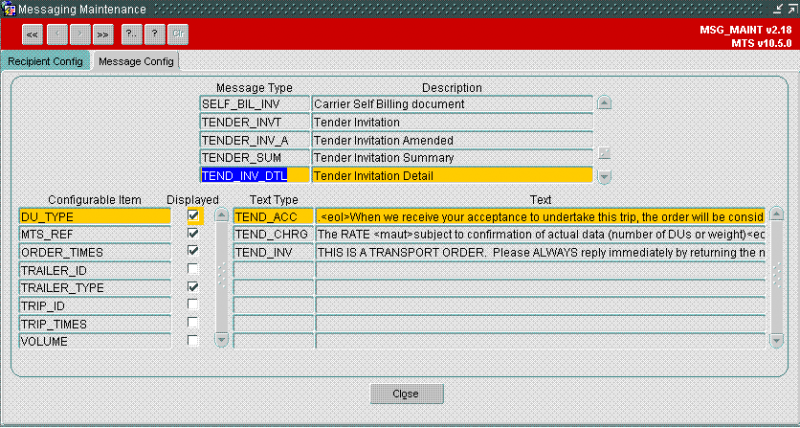Viewport: 800px width, 428px height.
Task: Uncheck Displayed checkbox for DU_TYPE
Action: click(193, 216)
